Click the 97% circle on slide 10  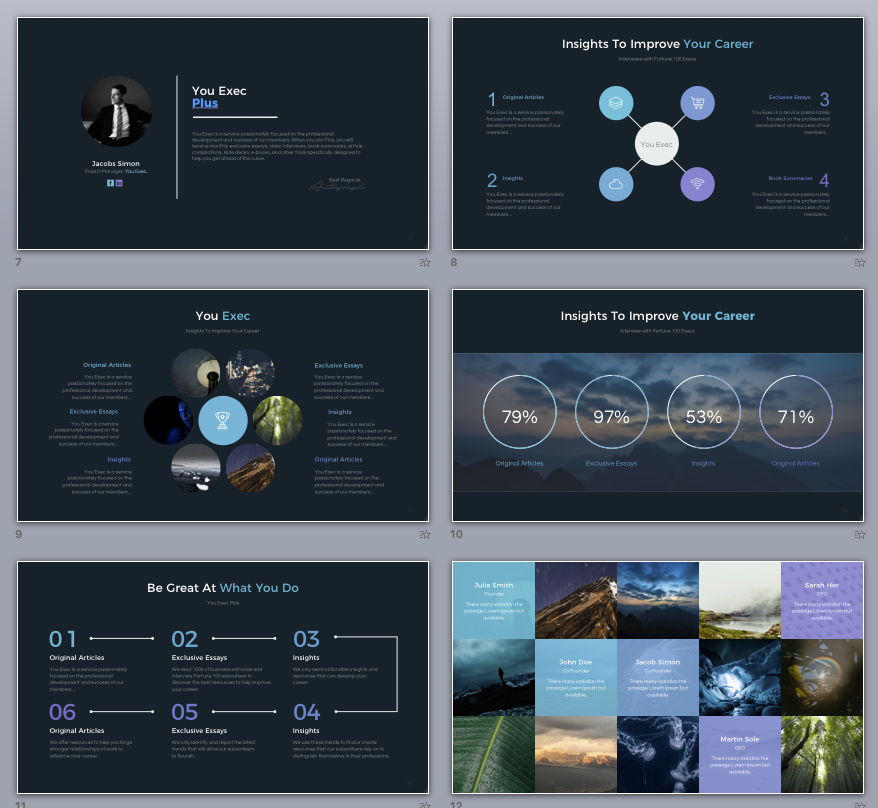click(x=611, y=412)
